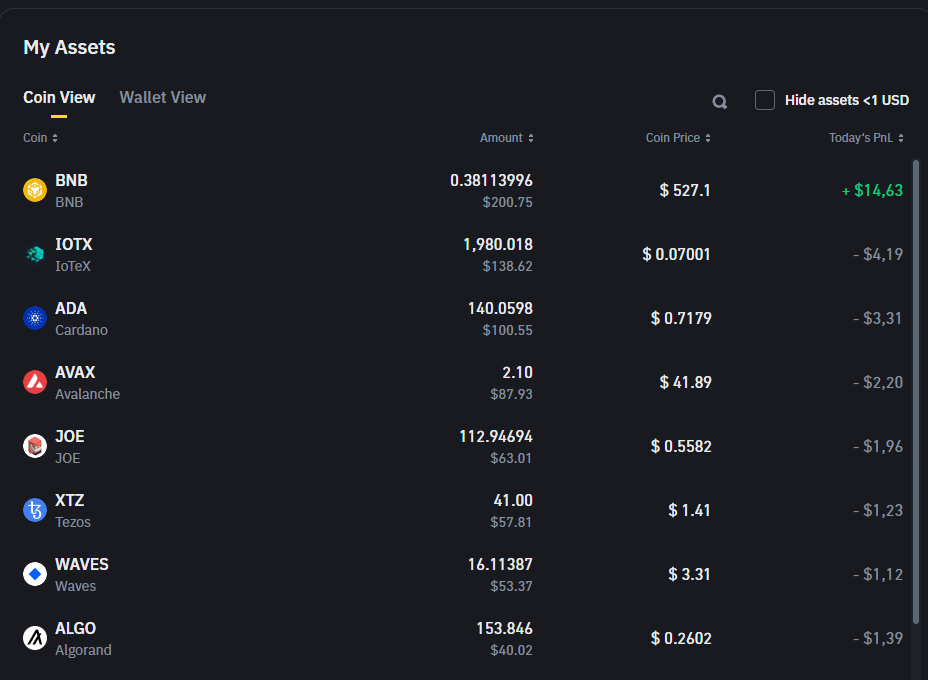
Task: Click the BNB price $ 527.1
Action: pyautogui.click(x=685, y=191)
